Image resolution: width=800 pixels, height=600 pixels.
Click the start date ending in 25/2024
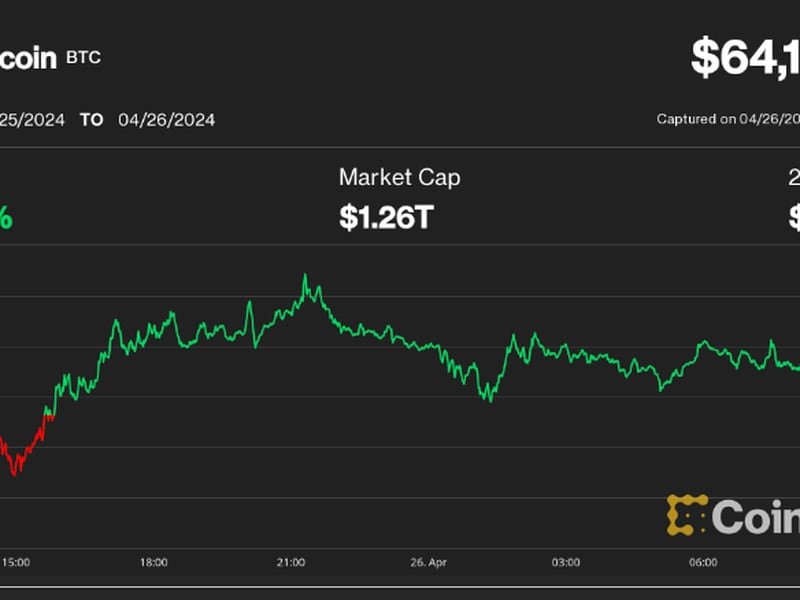pyautogui.click(x=32, y=120)
